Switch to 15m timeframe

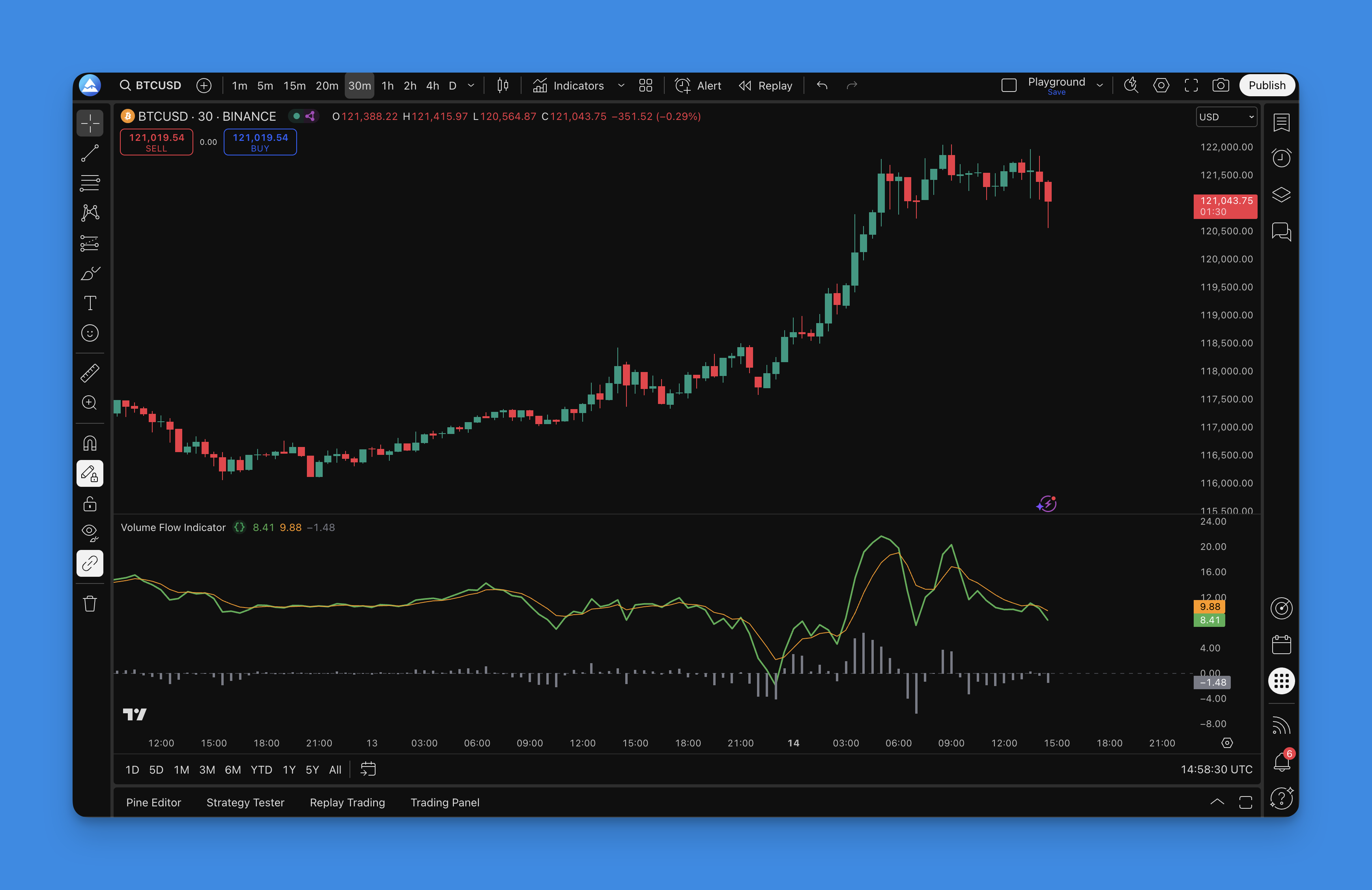pos(295,85)
